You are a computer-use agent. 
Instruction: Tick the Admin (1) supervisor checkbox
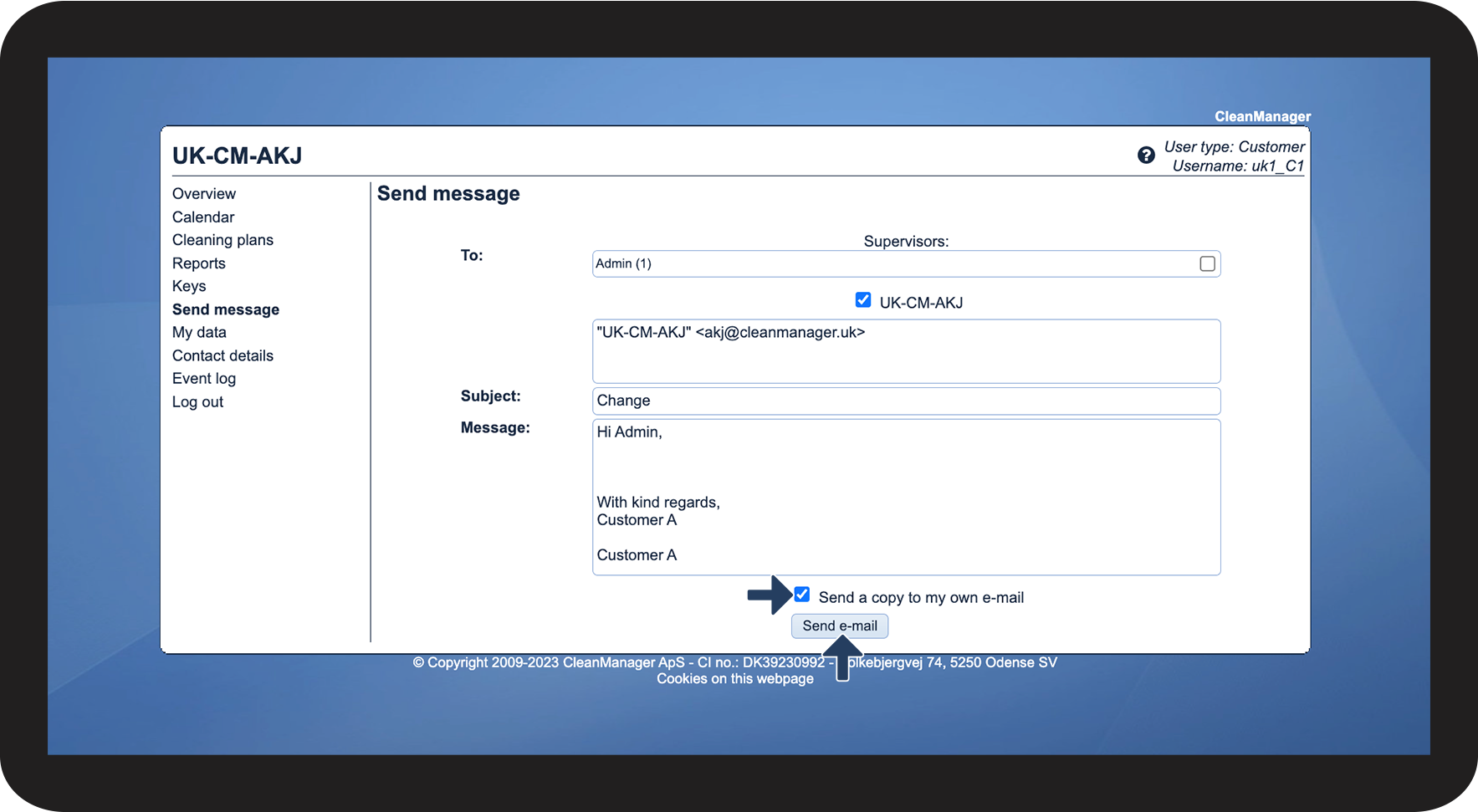tap(1207, 263)
